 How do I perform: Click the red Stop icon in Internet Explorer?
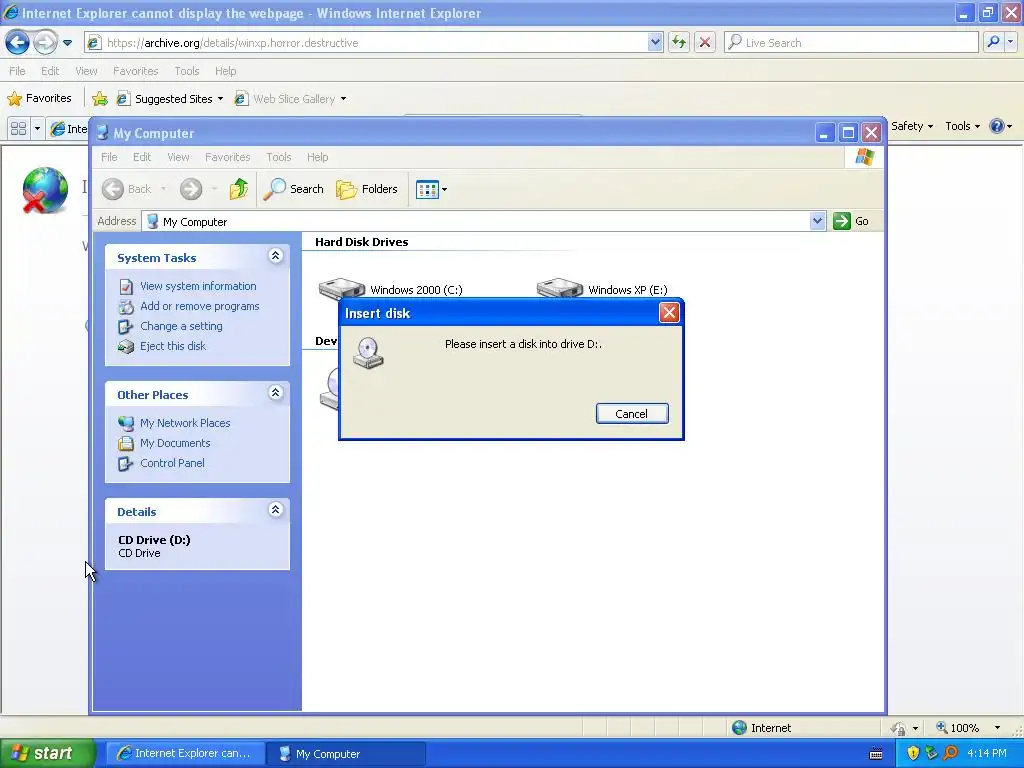(705, 43)
